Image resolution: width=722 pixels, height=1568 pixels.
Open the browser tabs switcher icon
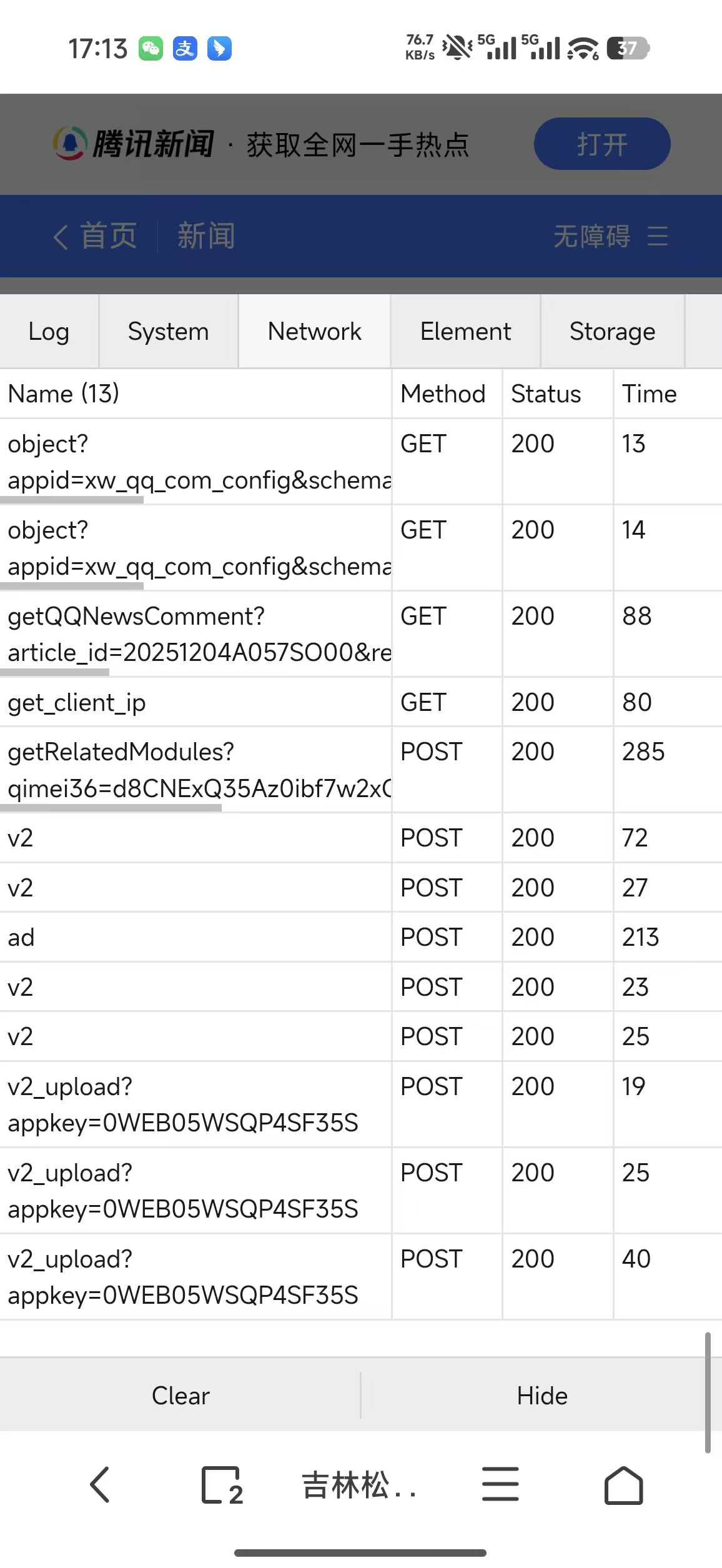point(222,1485)
